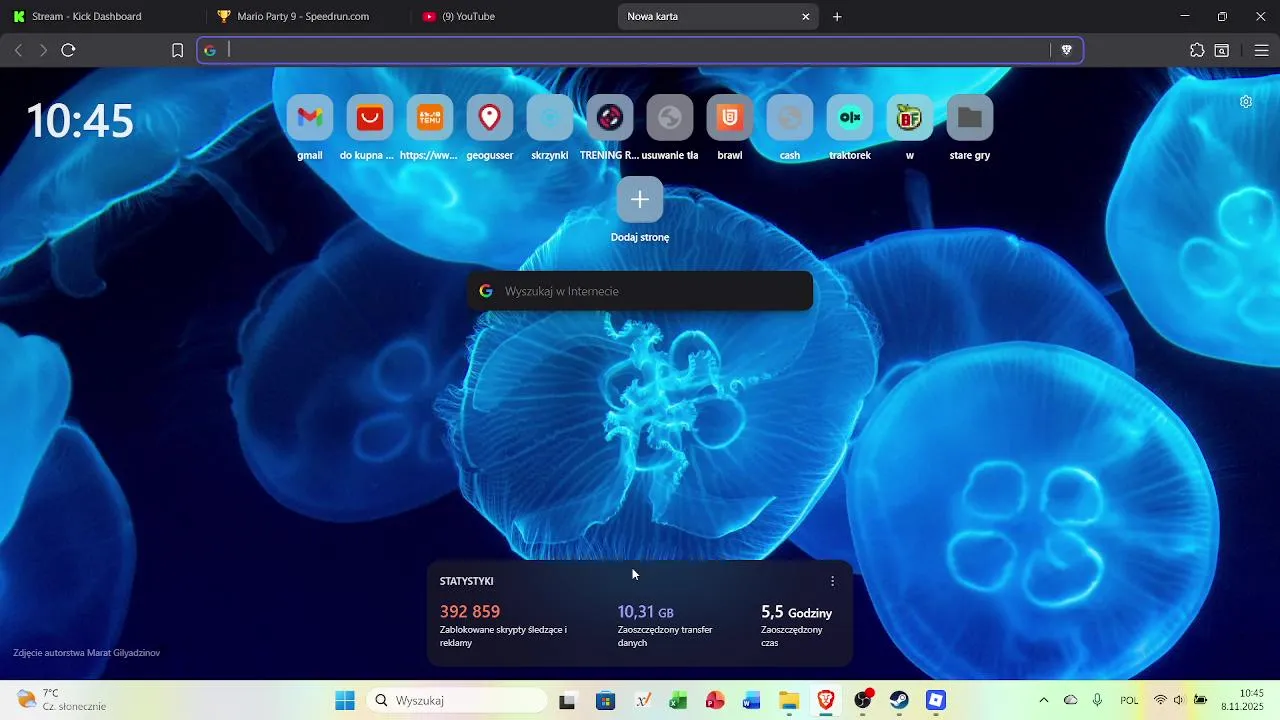Viewport: 1280px width, 720px height.
Task: Launch Microsoft Store from taskbar
Action: point(605,700)
